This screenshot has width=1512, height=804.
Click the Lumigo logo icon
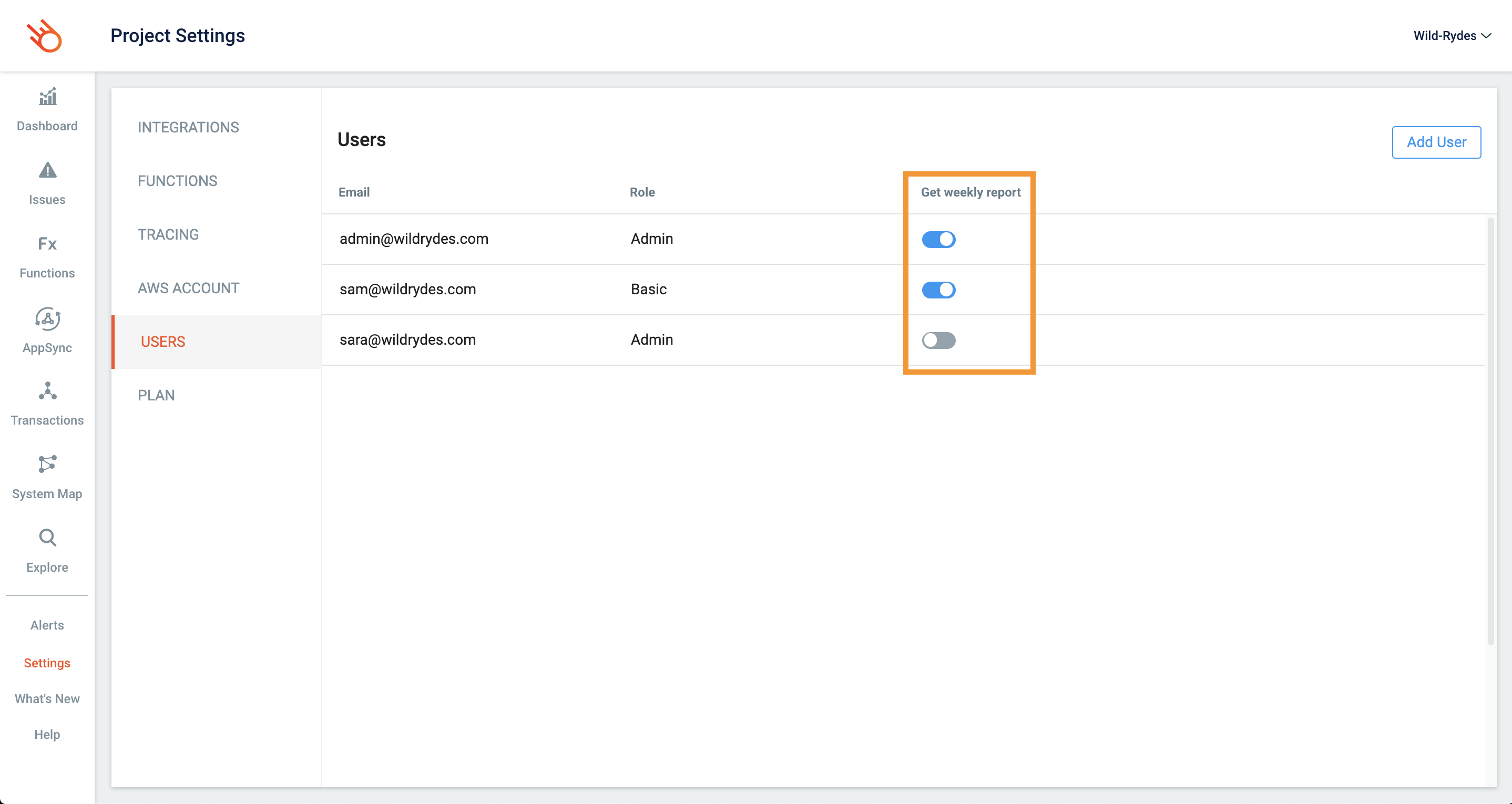45,36
